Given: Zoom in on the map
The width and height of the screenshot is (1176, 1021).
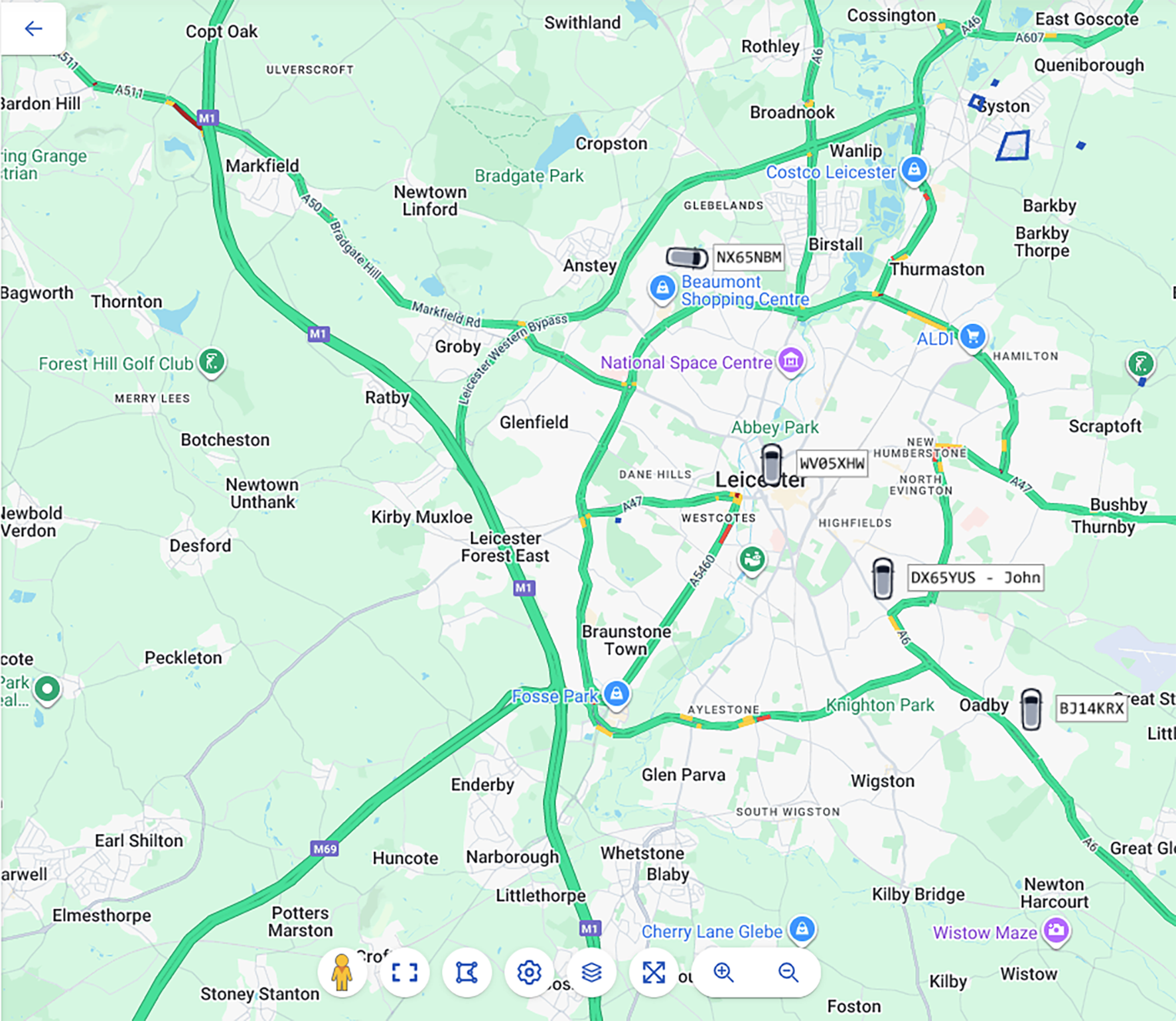Looking at the screenshot, I should (723, 973).
